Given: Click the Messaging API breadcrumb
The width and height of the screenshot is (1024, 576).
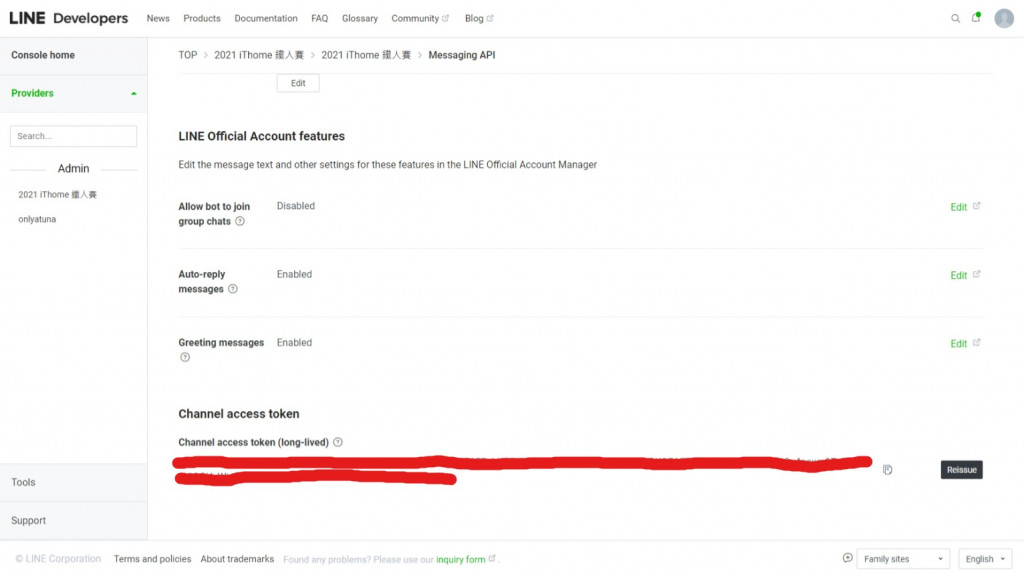Looking at the screenshot, I should [x=462, y=55].
